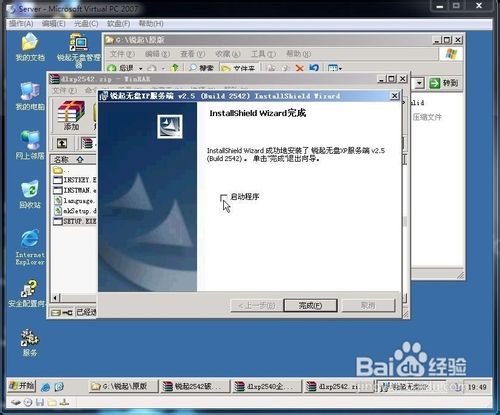Screen dimensions: 500x415
Task: Switch to 锐起2542 taskbar button
Action: click(195, 386)
